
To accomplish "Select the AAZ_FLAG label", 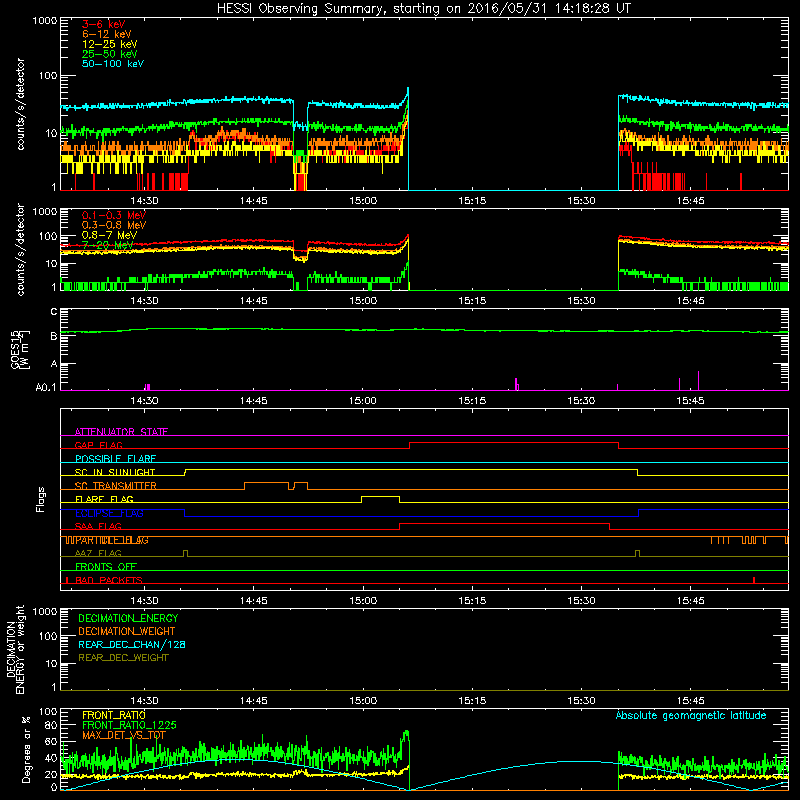I will pos(98,553).
